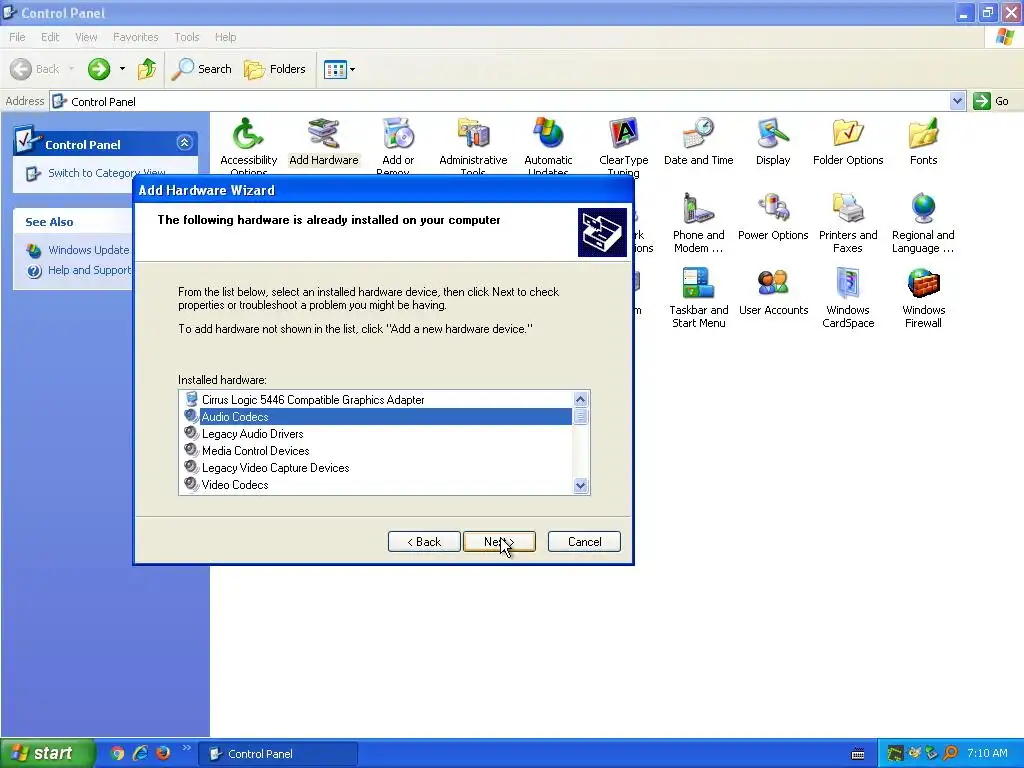Click the green Forward arrow toolbar button
Image resolution: width=1024 pixels, height=768 pixels.
point(99,69)
